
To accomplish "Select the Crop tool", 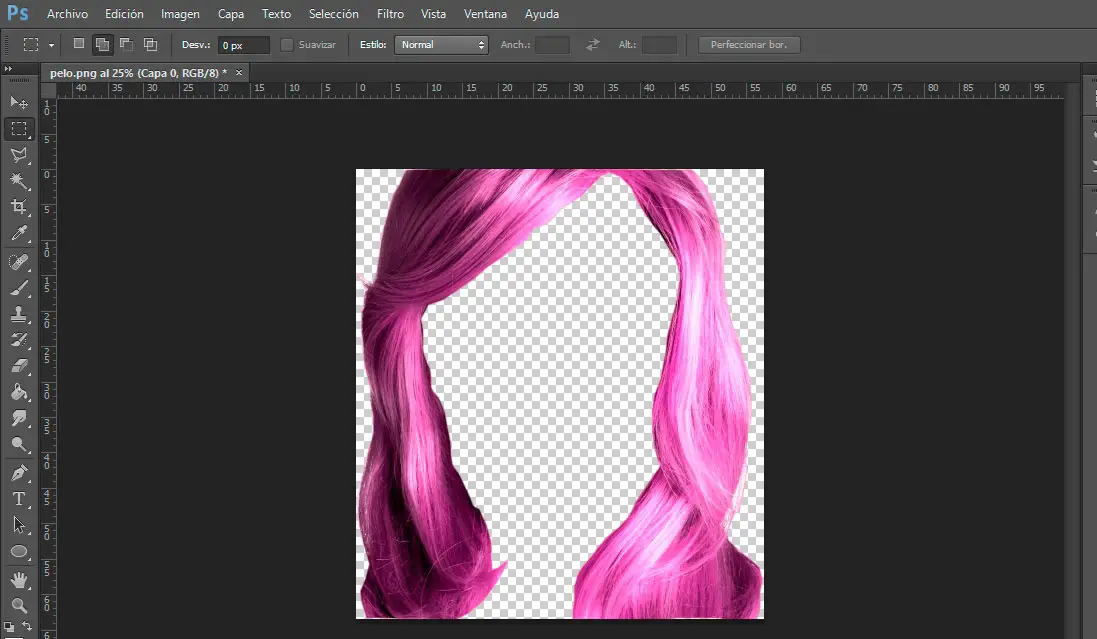I will (19, 207).
